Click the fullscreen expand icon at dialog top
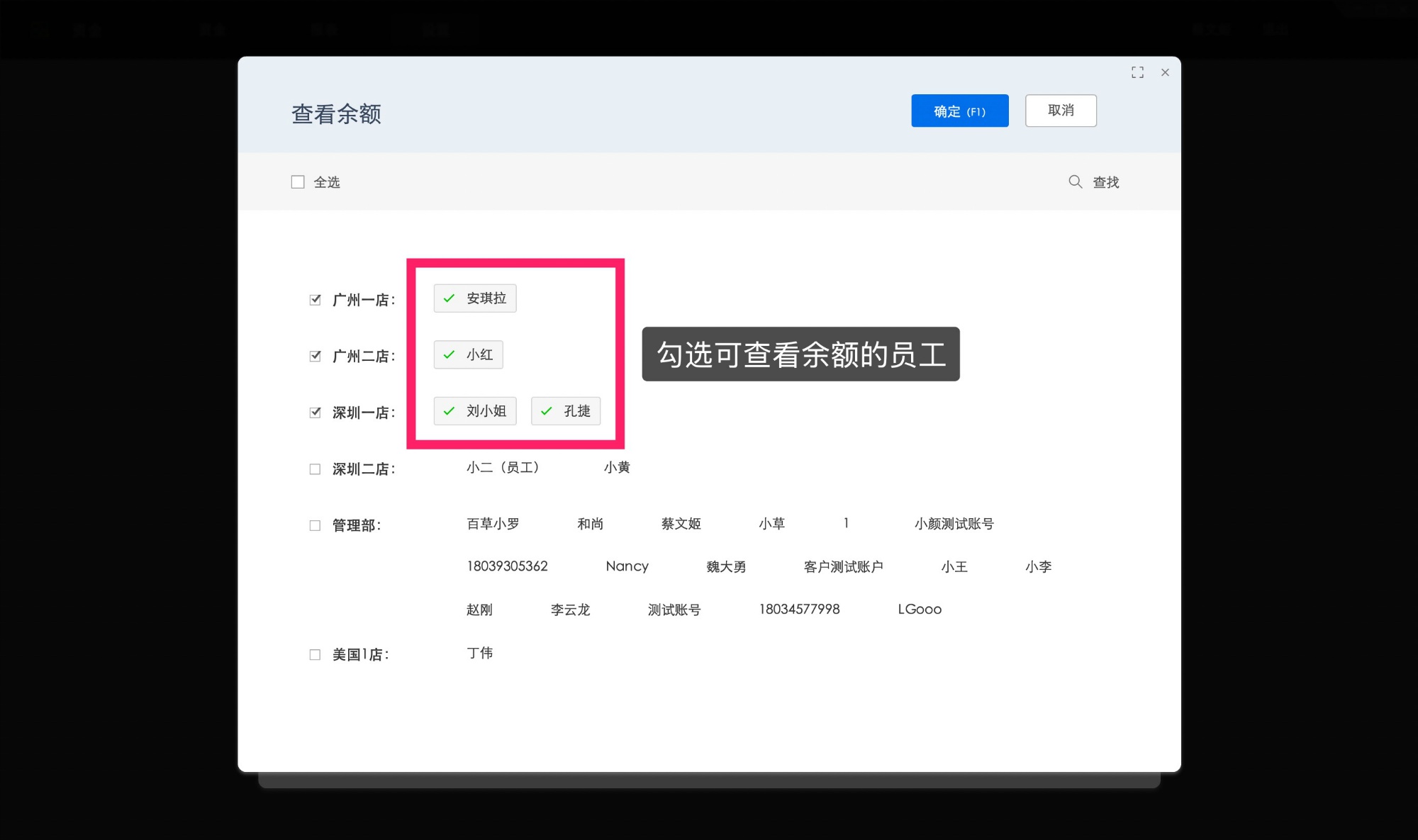1418x840 pixels. (1137, 72)
